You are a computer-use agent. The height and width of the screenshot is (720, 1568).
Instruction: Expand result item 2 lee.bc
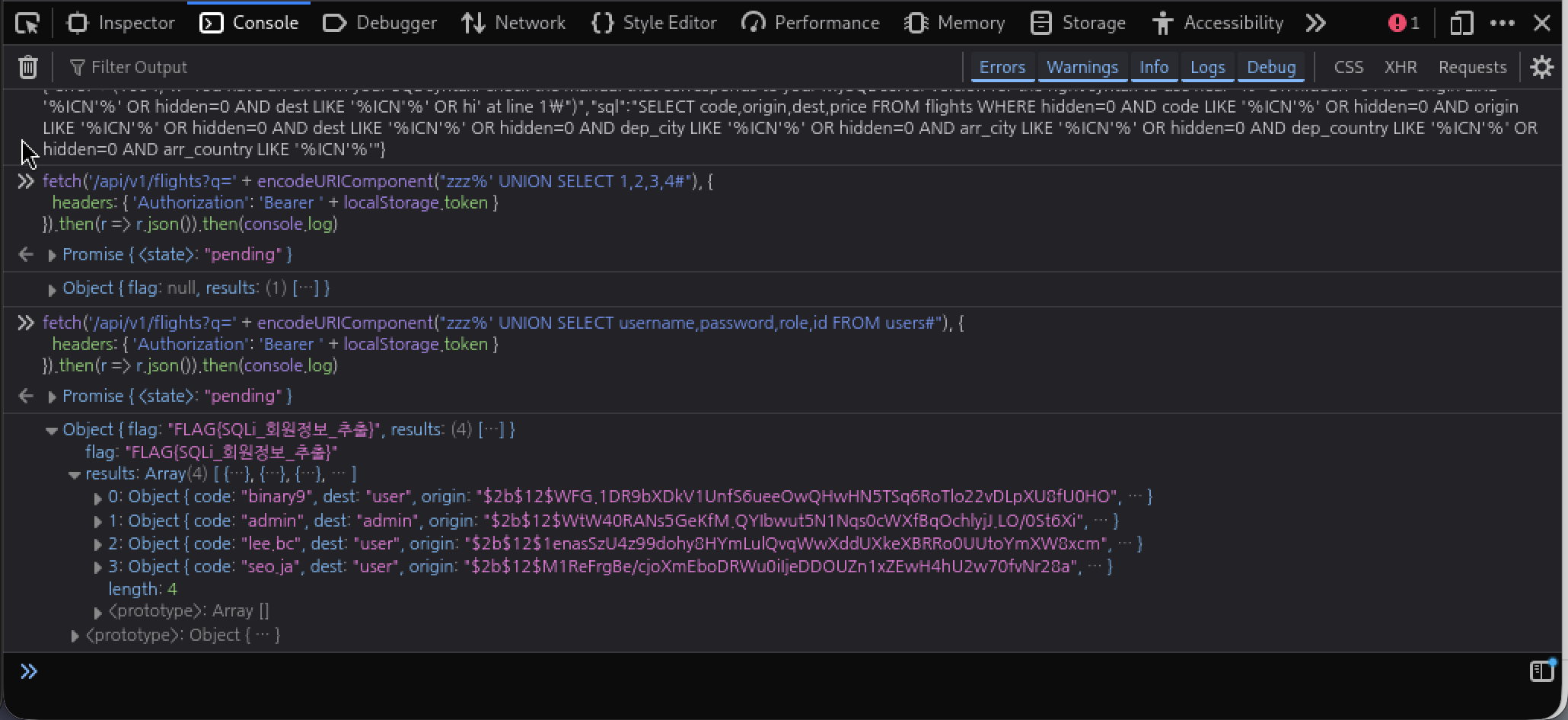97,544
